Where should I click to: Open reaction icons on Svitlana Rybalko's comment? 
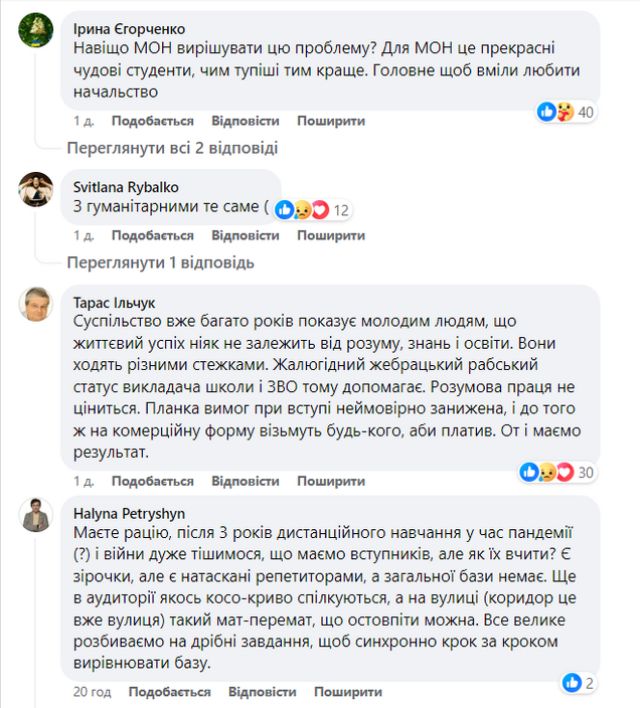[300, 210]
